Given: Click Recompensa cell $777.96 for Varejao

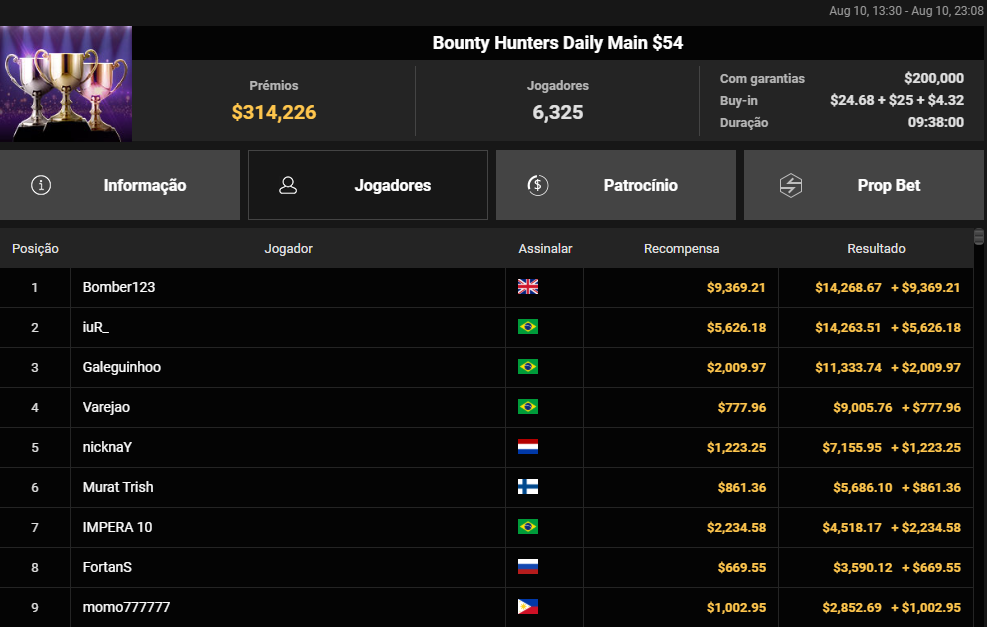Looking at the screenshot, I should coord(742,407).
